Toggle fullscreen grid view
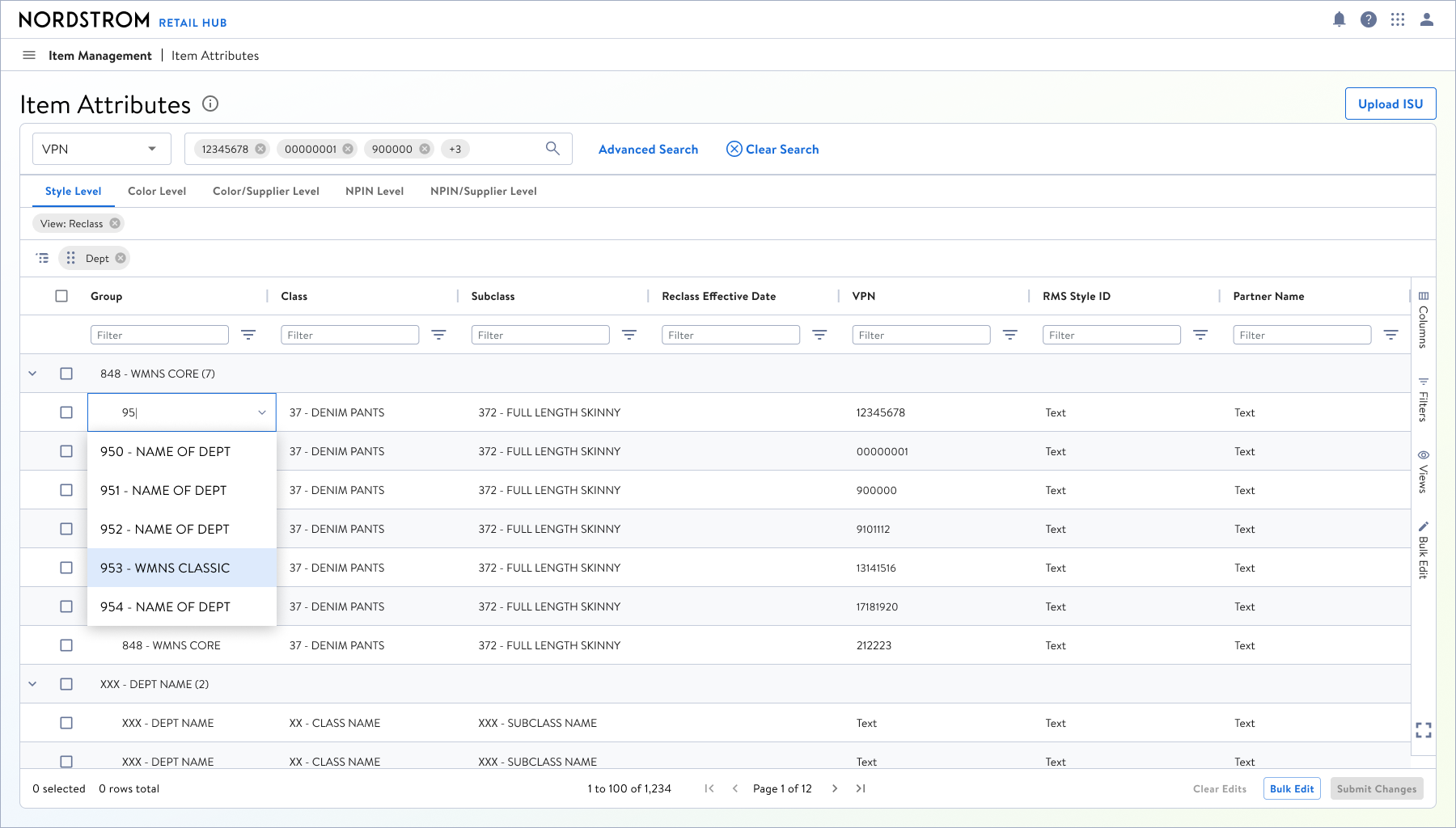Viewport: 1456px width, 828px height. 1424,730
